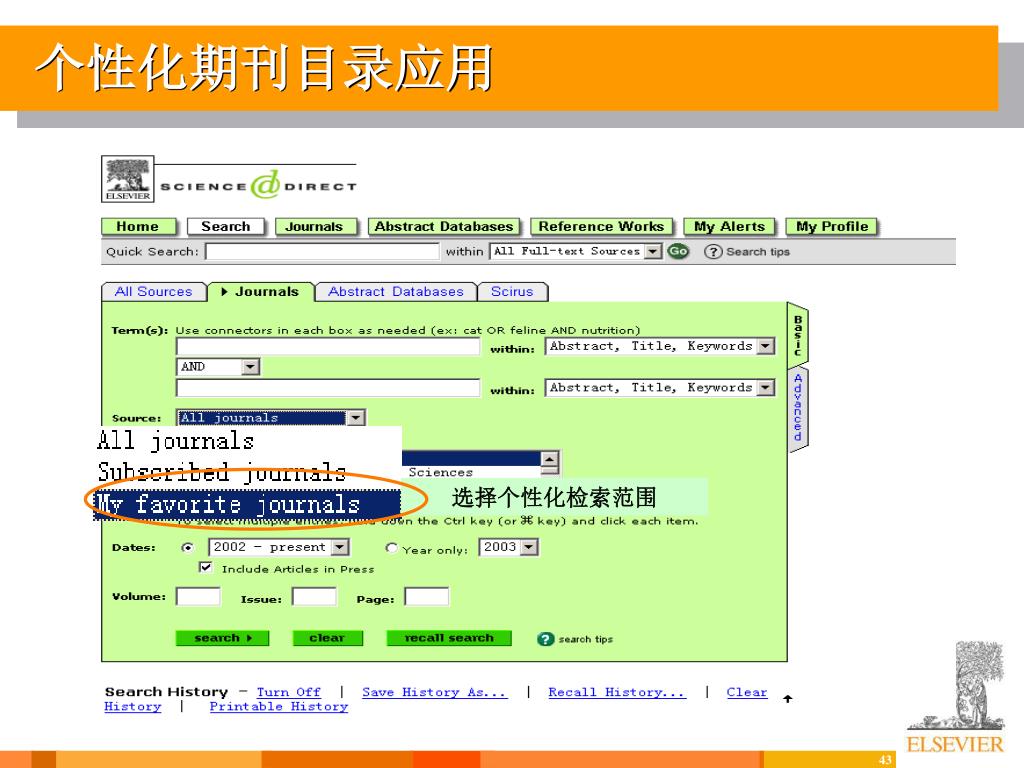Open My Profile navigation button

832,227
